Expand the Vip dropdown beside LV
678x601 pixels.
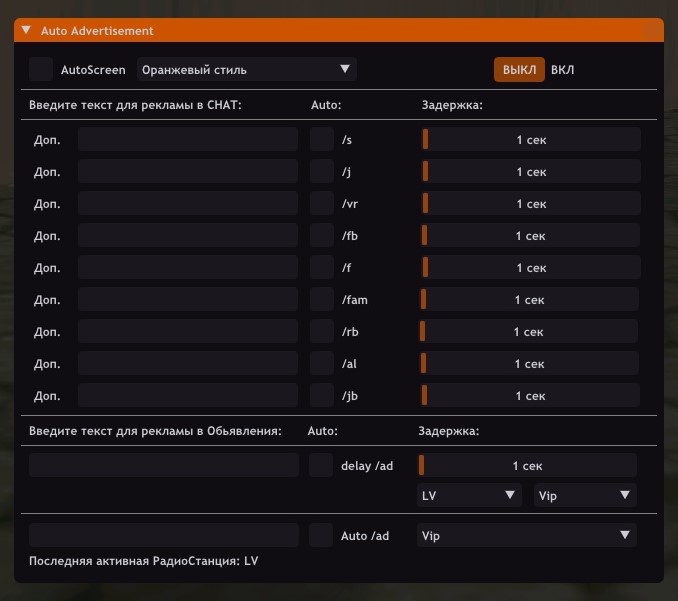click(x=584, y=495)
